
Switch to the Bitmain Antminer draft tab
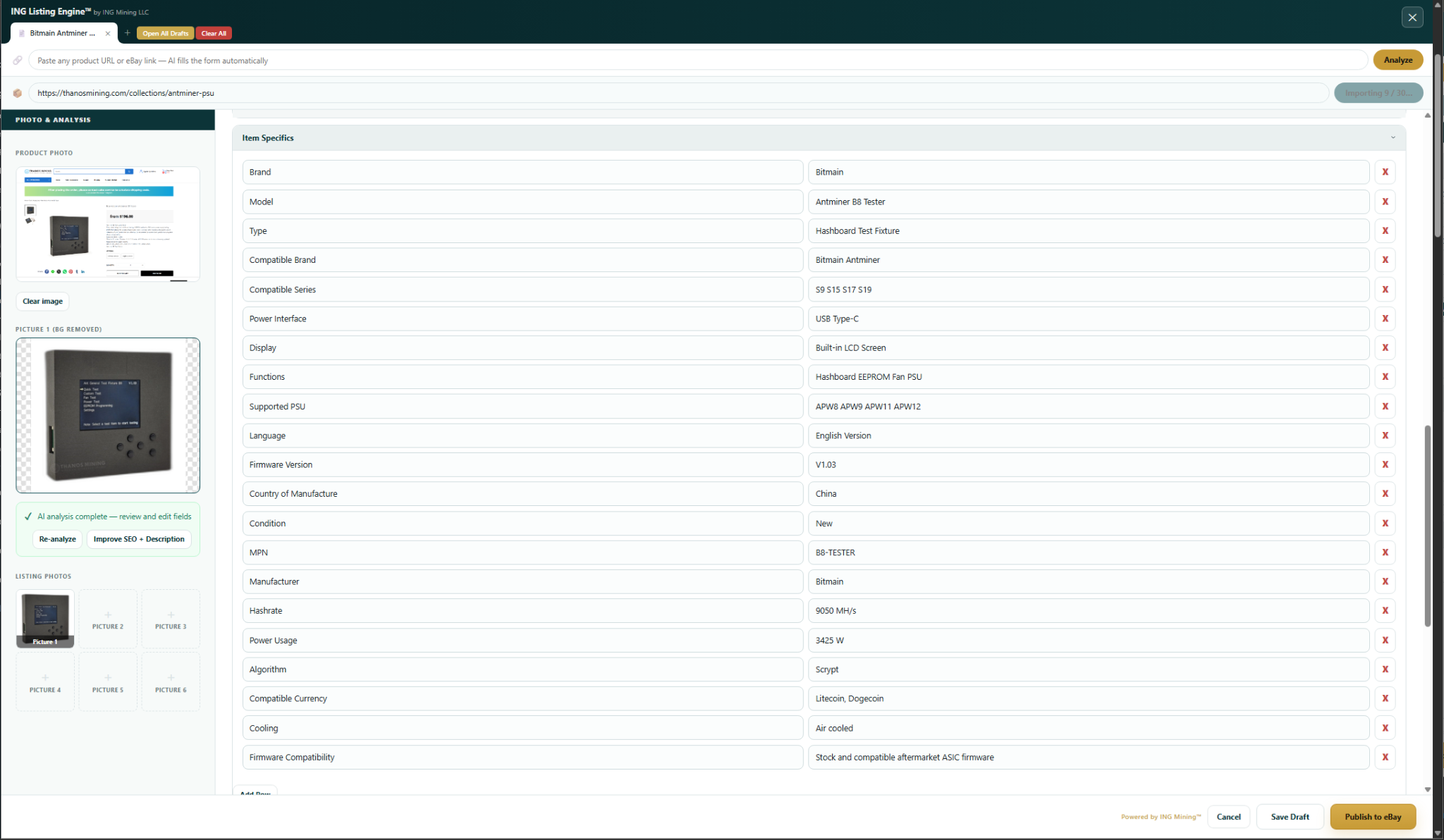tap(62, 33)
